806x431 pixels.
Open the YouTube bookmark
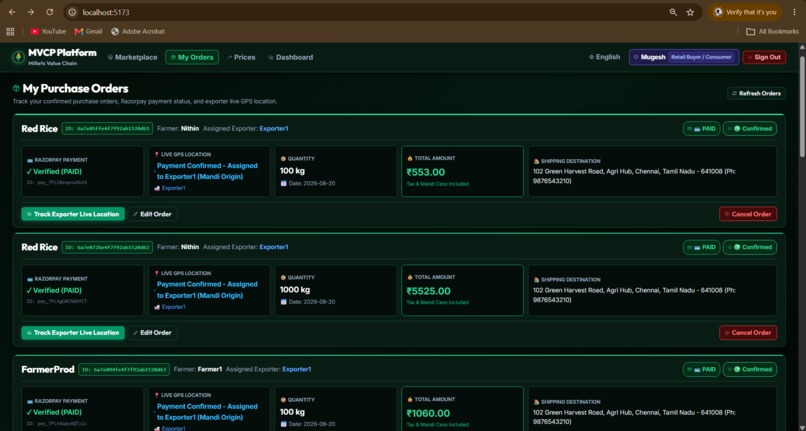[x=48, y=31]
